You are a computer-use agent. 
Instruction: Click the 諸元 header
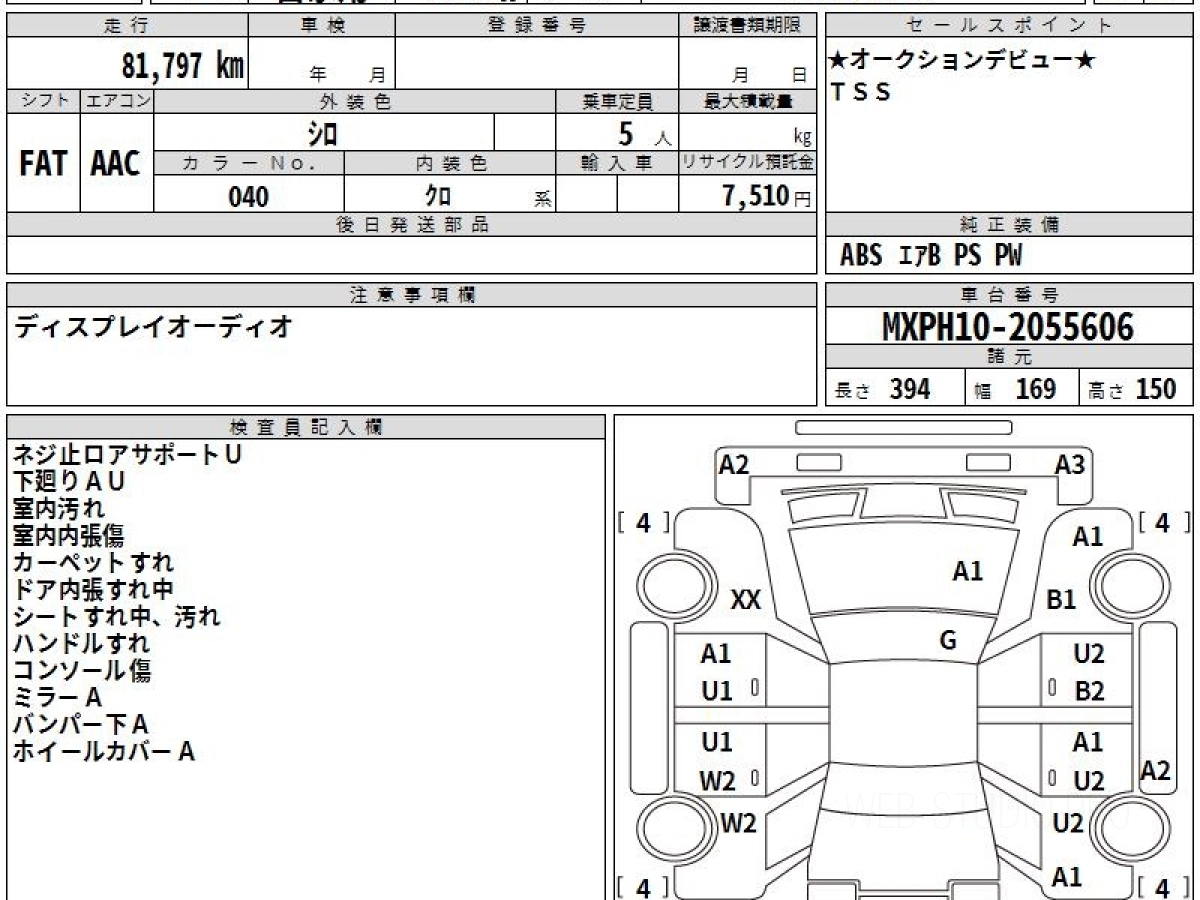tap(1010, 357)
